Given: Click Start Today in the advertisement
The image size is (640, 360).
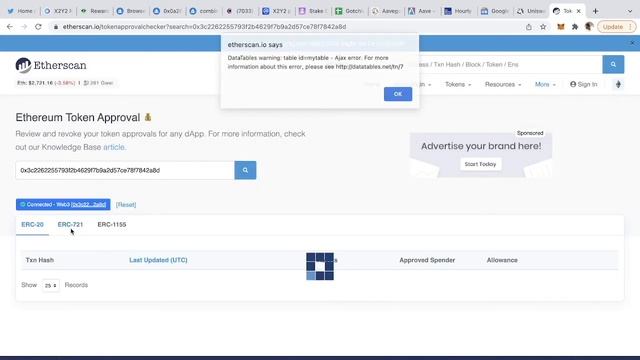Looking at the screenshot, I should (x=480, y=164).
